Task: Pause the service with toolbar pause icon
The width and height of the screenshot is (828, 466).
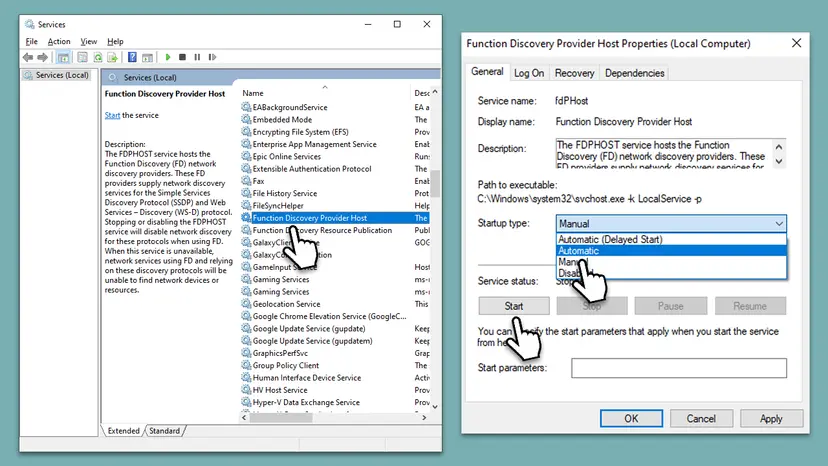Action: [x=197, y=57]
